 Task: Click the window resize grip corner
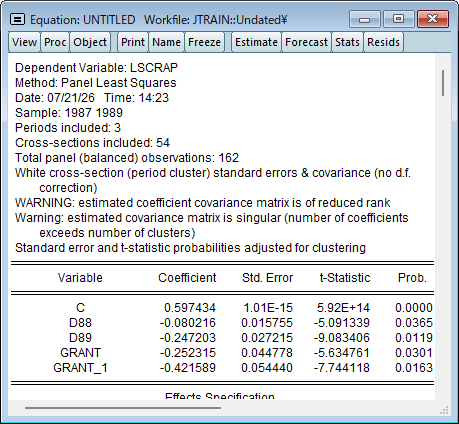pos(444,410)
